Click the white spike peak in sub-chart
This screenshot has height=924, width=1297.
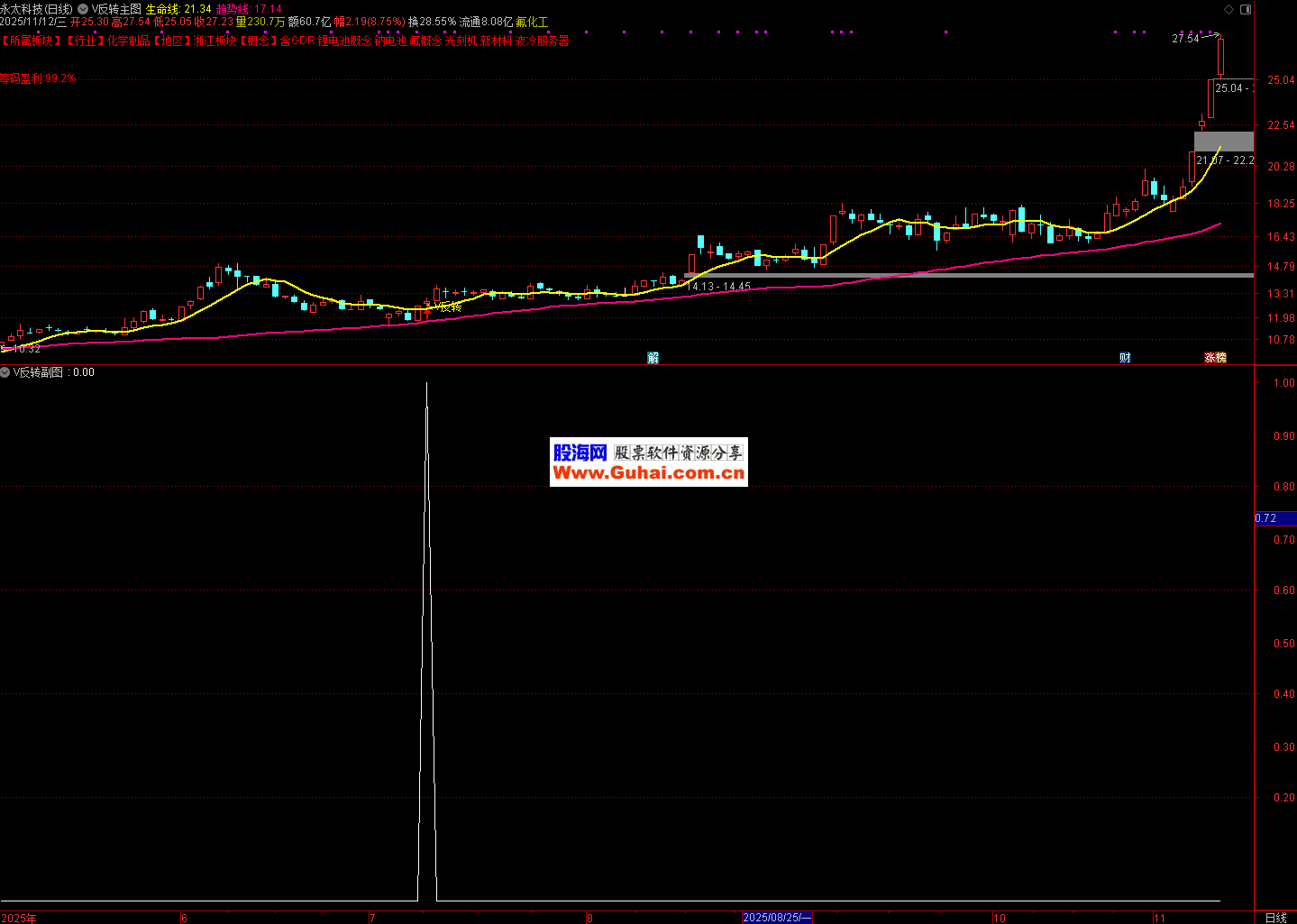click(x=426, y=384)
